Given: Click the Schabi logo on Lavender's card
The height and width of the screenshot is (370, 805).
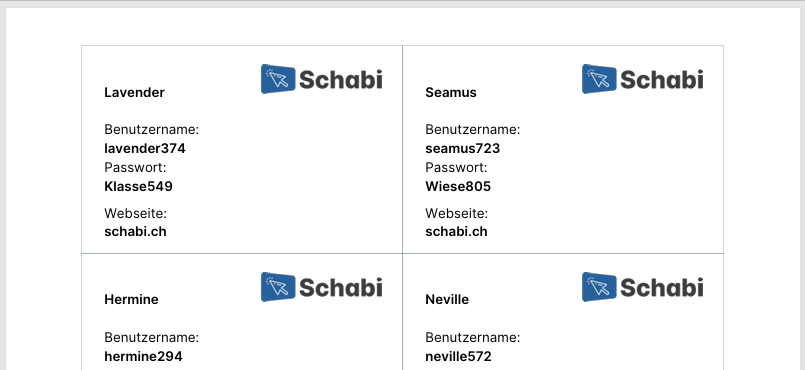Looking at the screenshot, I should (x=322, y=79).
